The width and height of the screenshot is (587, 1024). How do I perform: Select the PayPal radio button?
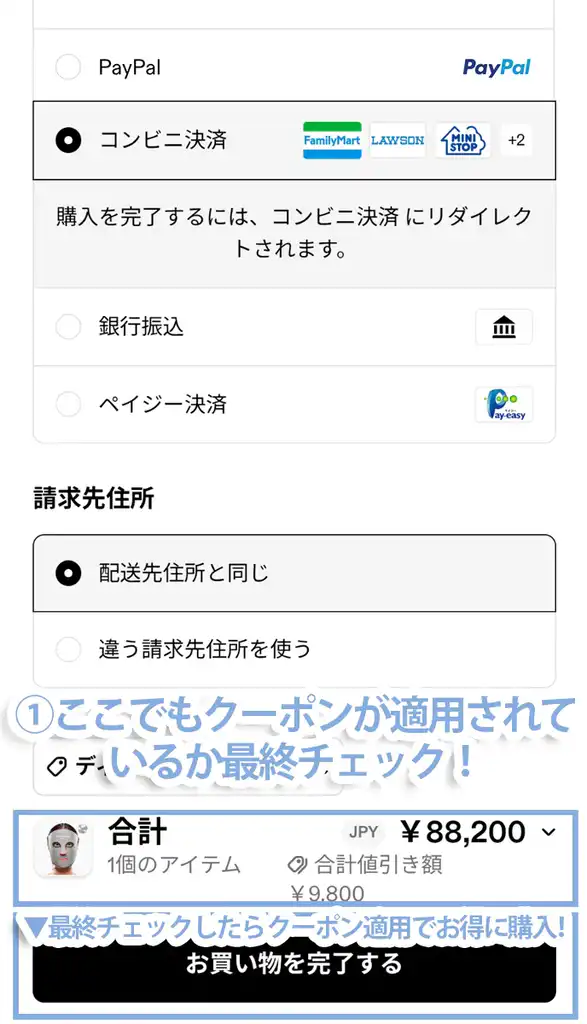[x=68, y=67]
